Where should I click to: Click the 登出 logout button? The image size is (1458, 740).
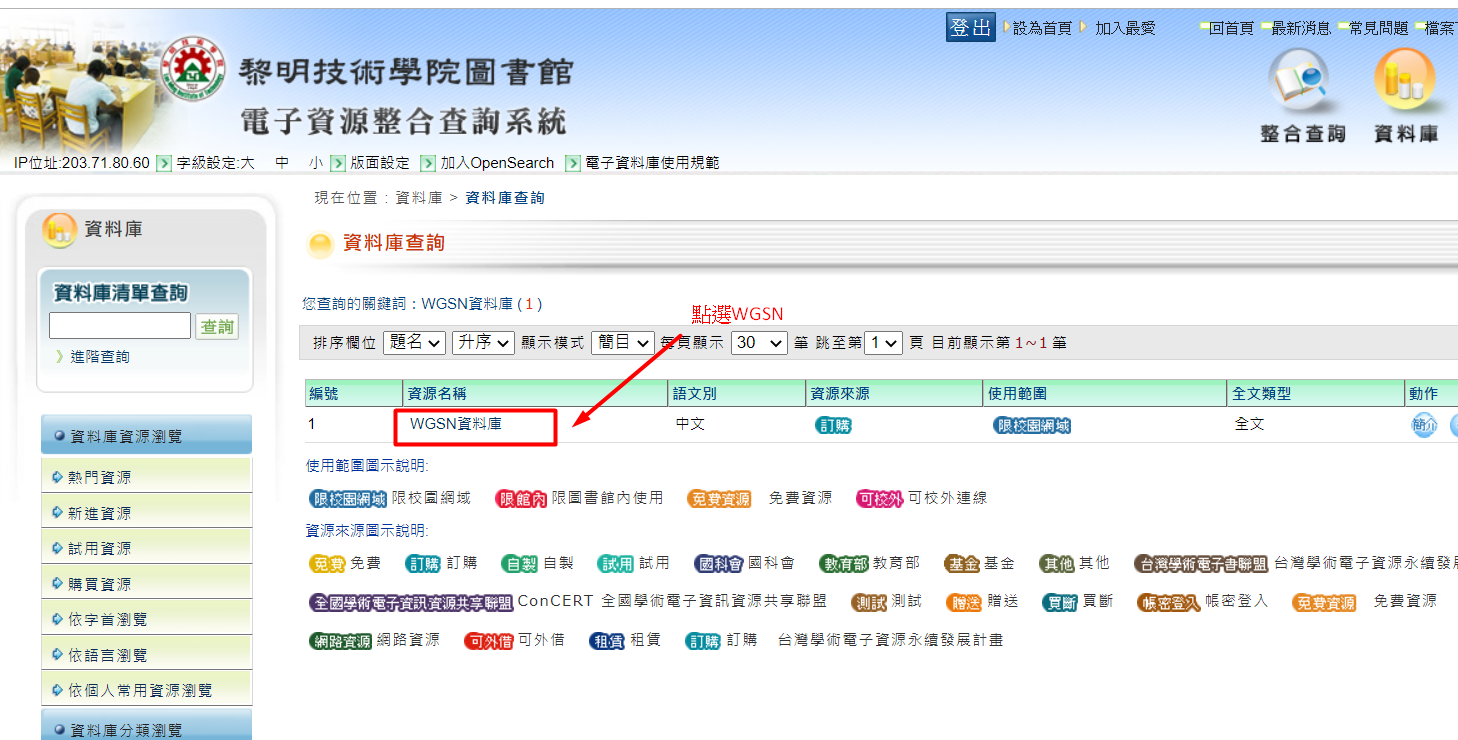pos(970,27)
